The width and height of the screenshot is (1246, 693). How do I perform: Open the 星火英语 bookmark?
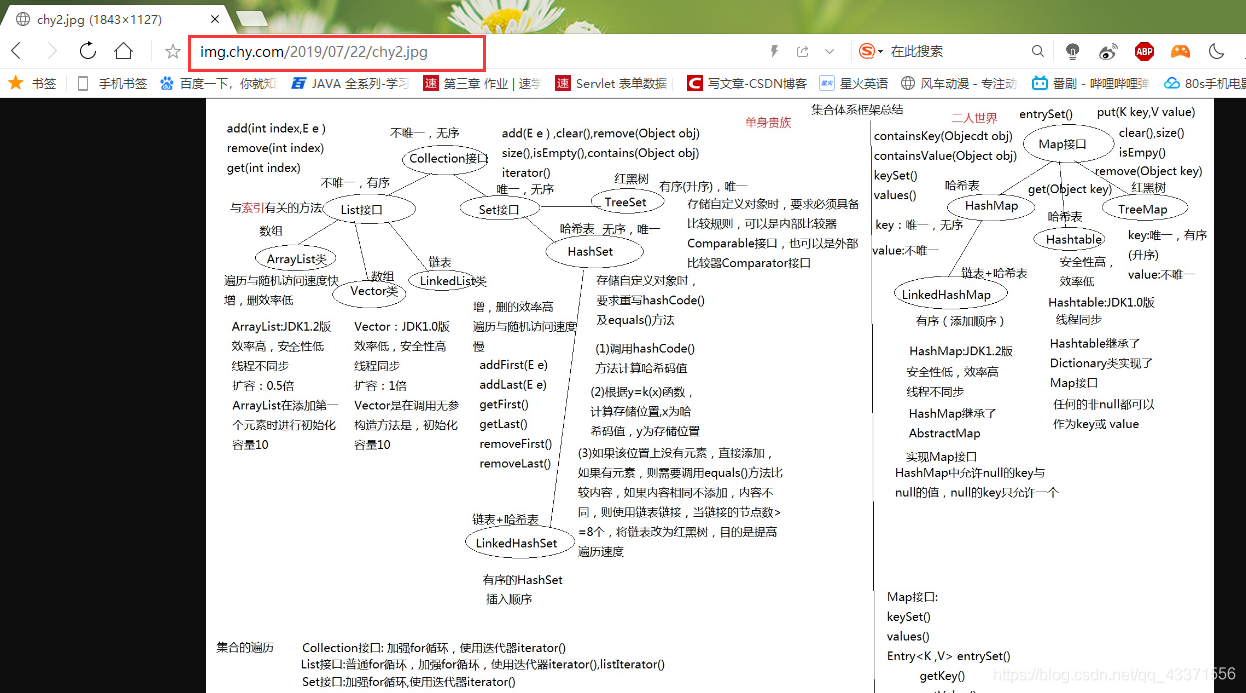(853, 83)
